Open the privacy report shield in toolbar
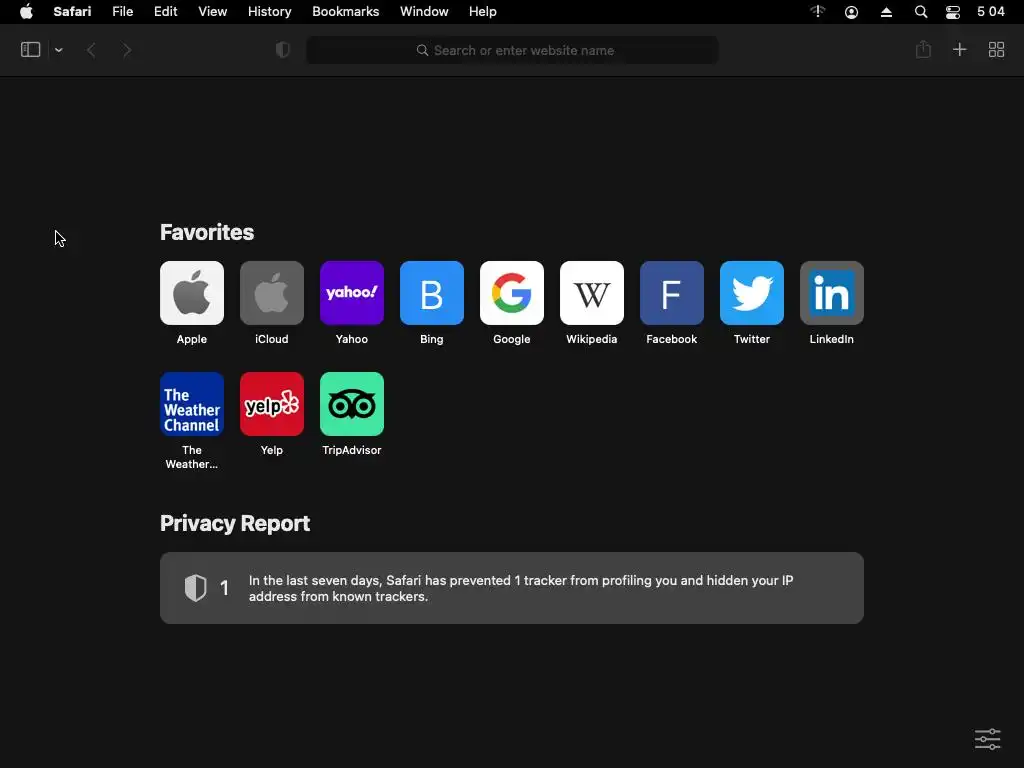 click(283, 50)
